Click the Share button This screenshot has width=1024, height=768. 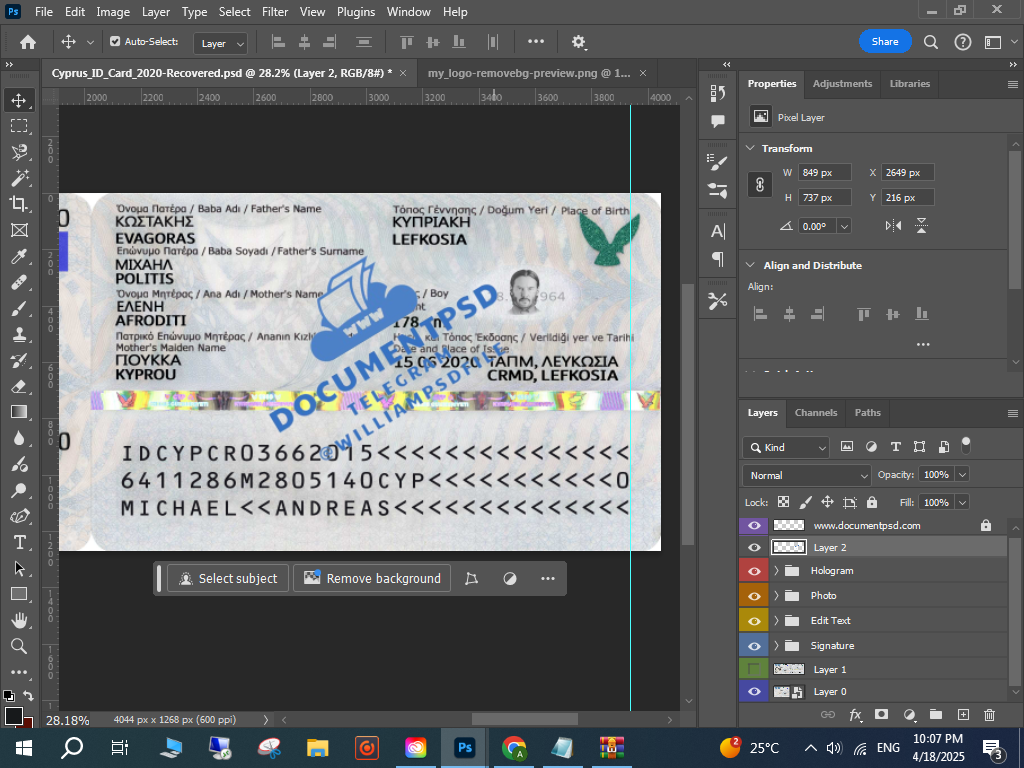point(885,42)
